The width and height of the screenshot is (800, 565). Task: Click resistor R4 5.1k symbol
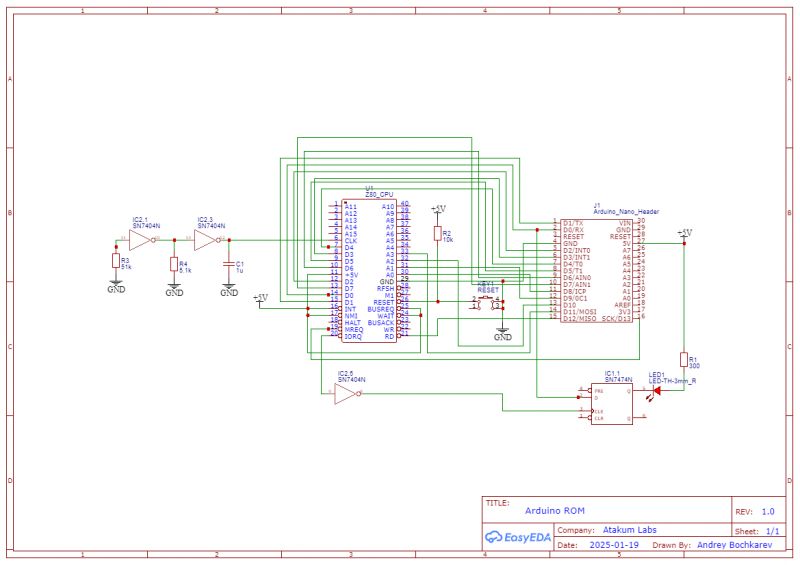click(174, 264)
